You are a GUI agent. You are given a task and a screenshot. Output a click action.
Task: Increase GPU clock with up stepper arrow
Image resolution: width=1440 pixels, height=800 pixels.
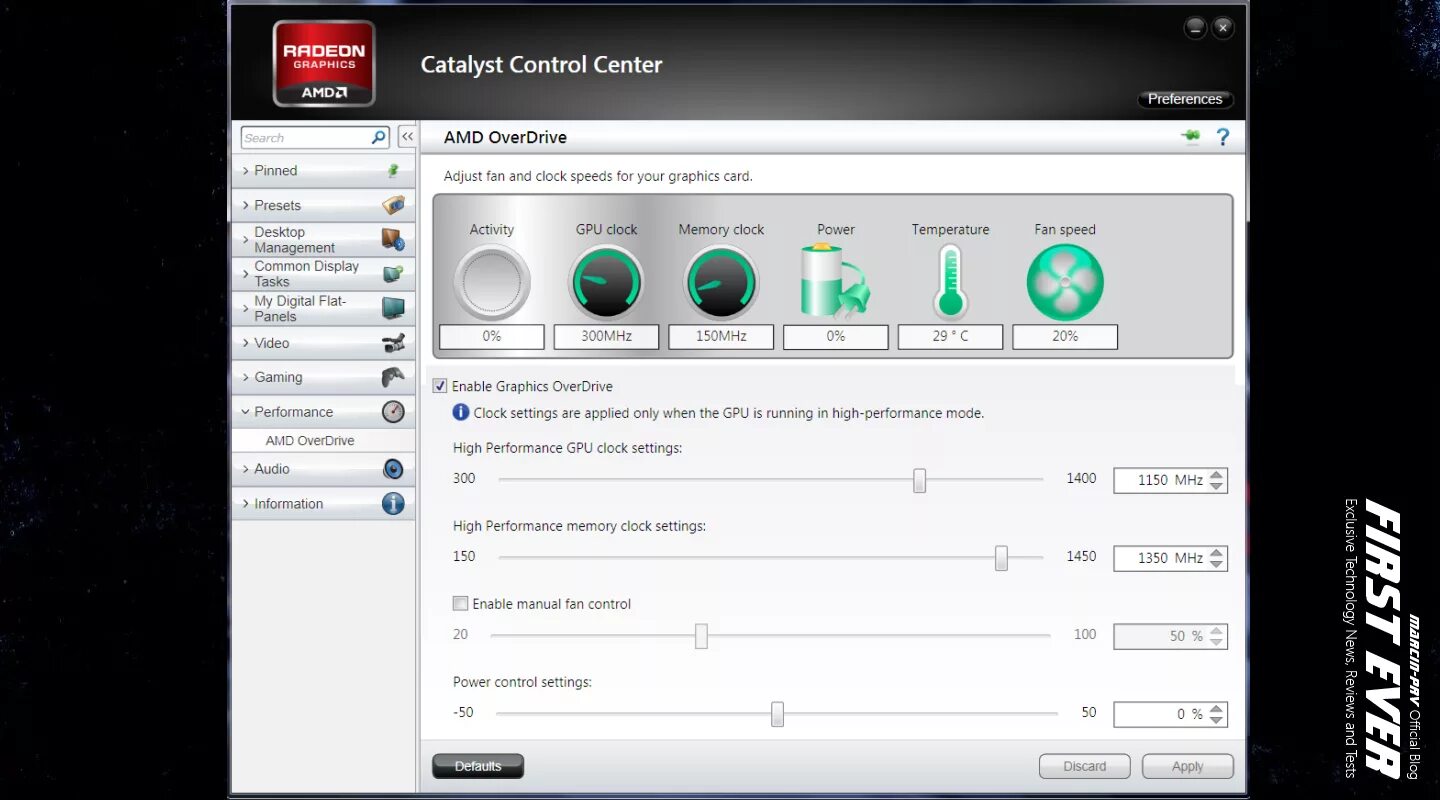1216,474
